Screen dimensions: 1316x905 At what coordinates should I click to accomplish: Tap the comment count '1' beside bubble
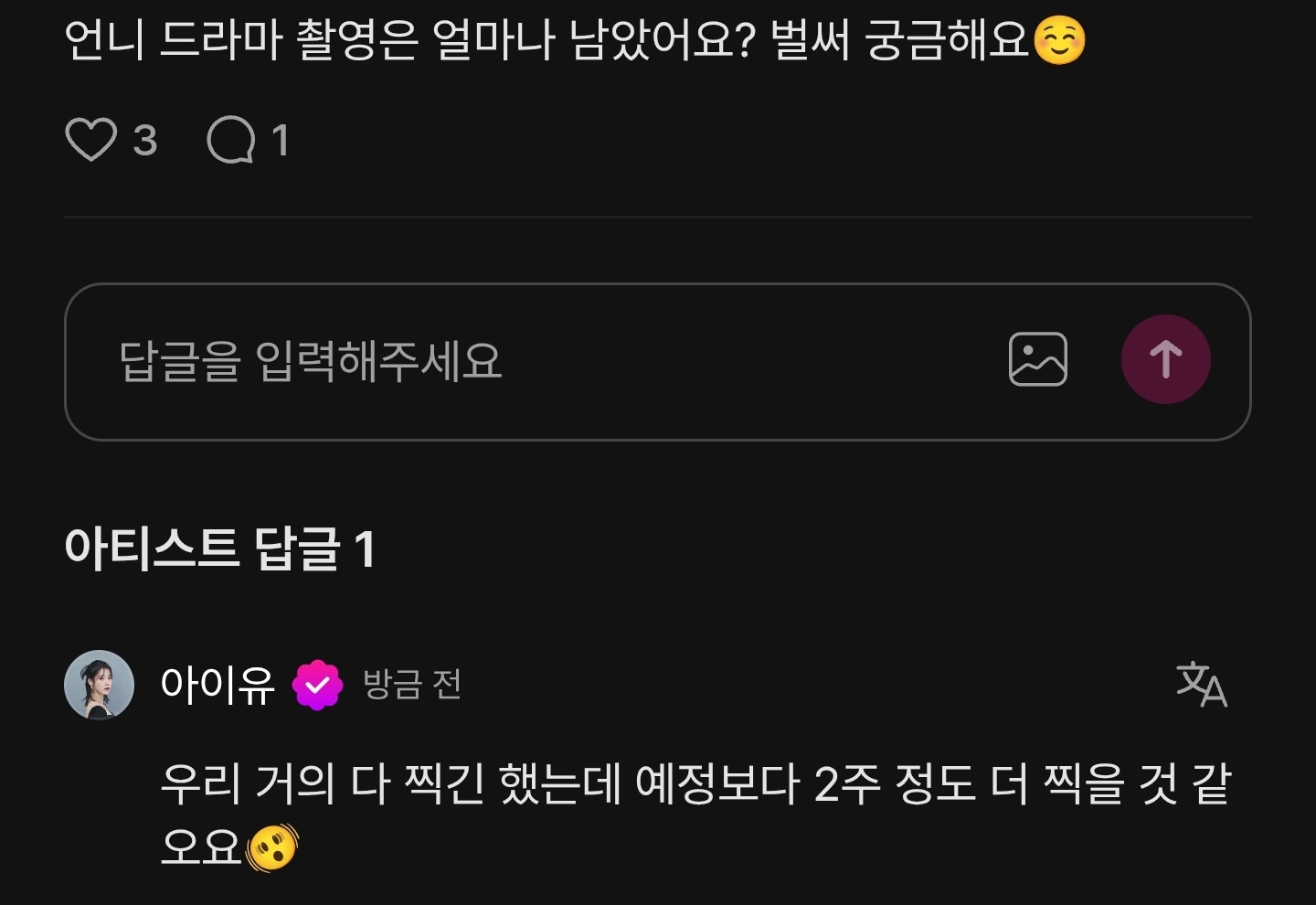[280, 141]
